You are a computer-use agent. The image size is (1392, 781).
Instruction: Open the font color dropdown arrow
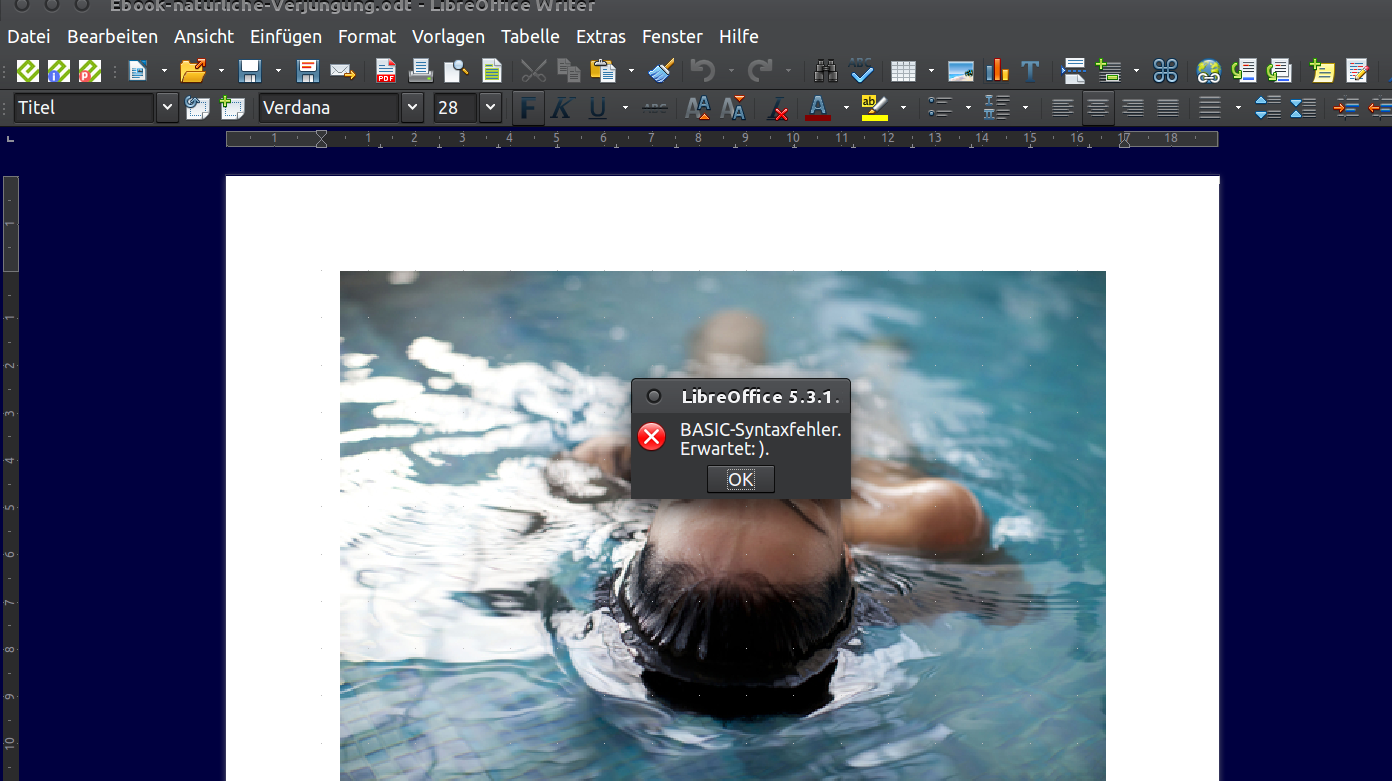846,107
